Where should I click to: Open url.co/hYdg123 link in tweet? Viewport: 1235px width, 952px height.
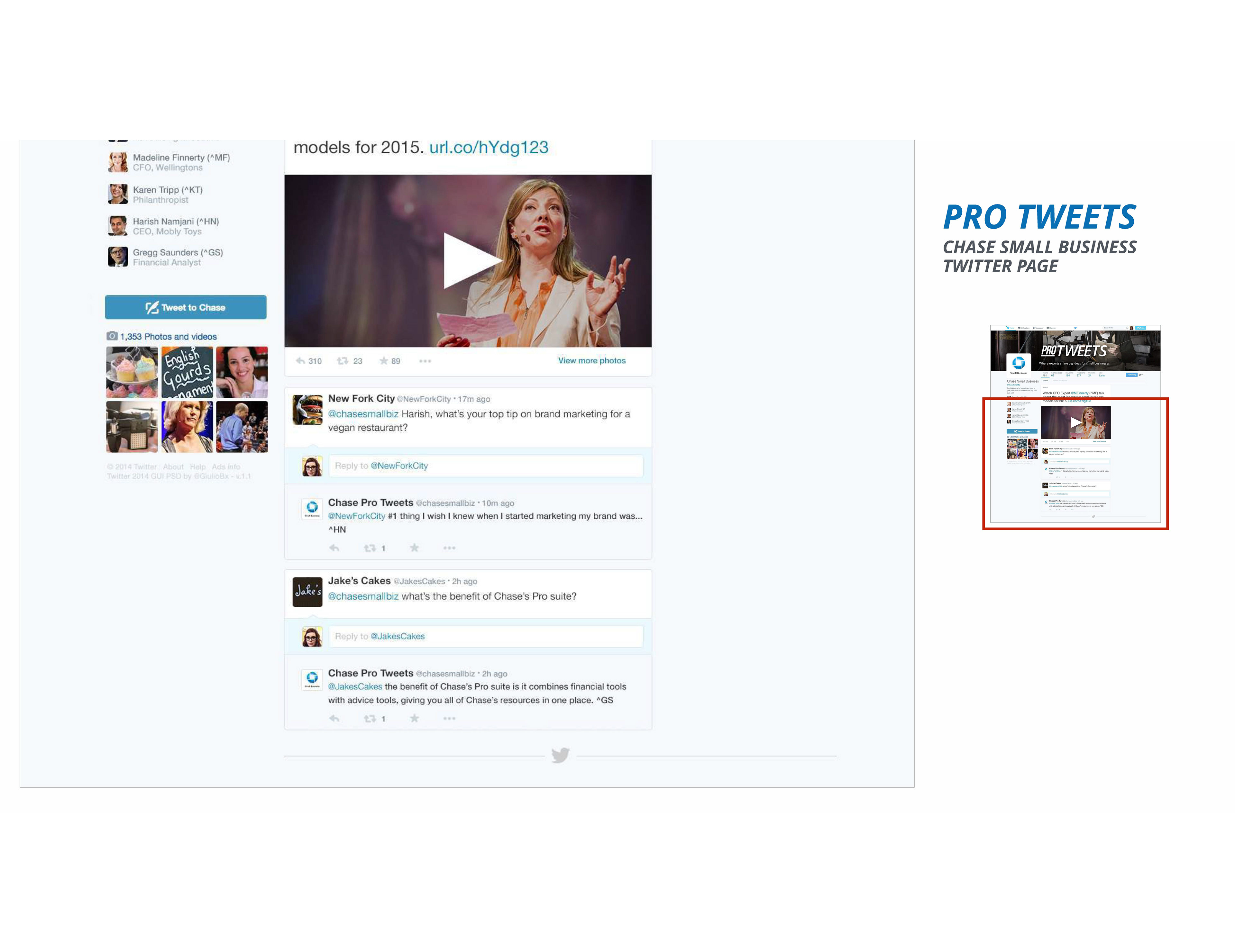(x=489, y=148)
